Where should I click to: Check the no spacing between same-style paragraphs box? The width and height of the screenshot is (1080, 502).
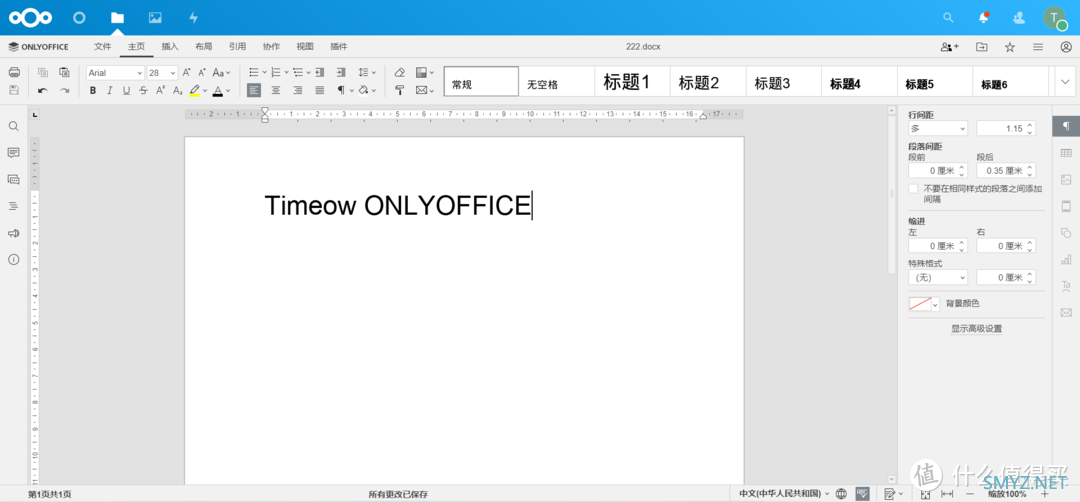click(x=913, y=189)
